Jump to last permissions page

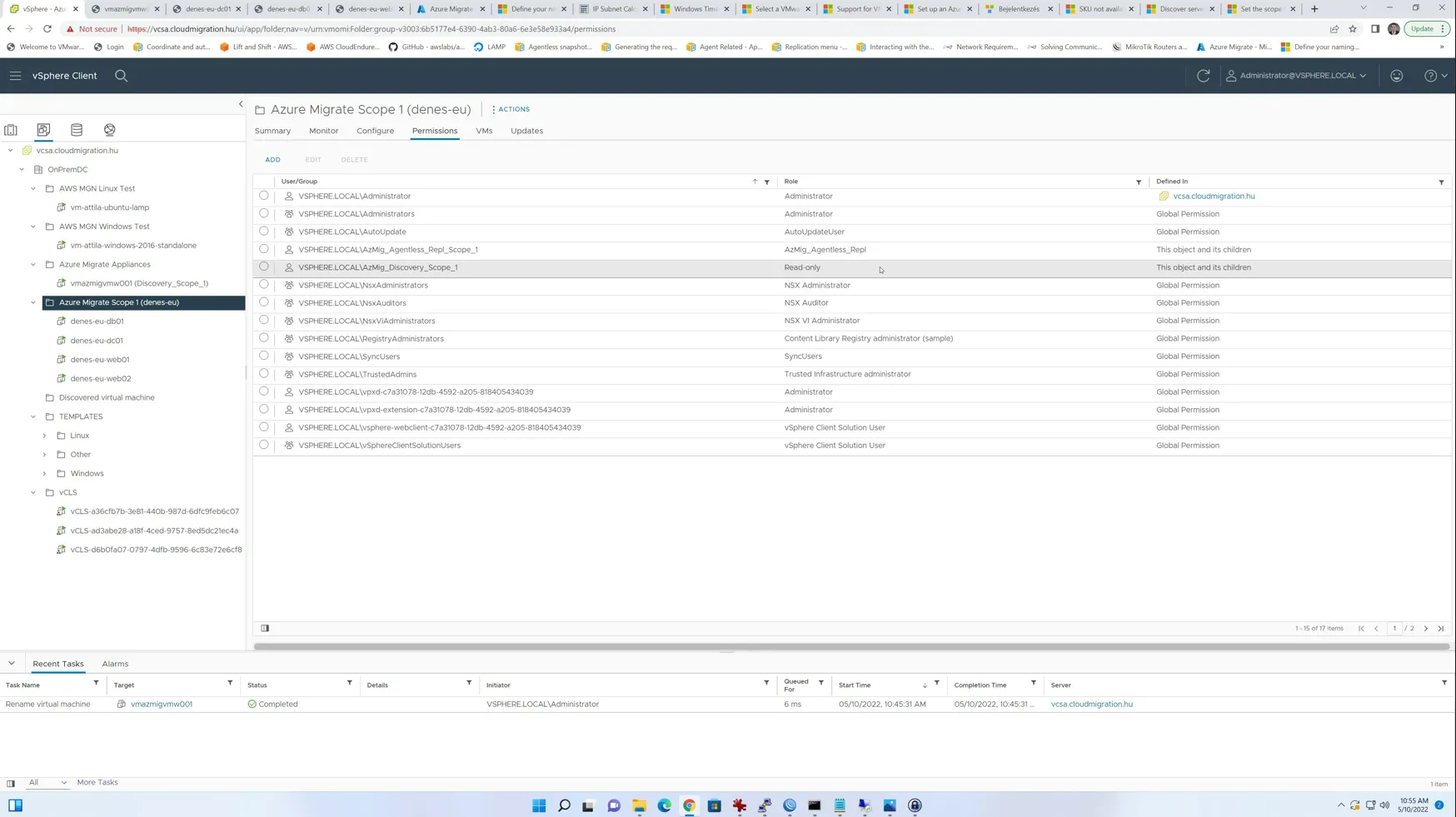pyautogui.click(x=1441, y=629)
